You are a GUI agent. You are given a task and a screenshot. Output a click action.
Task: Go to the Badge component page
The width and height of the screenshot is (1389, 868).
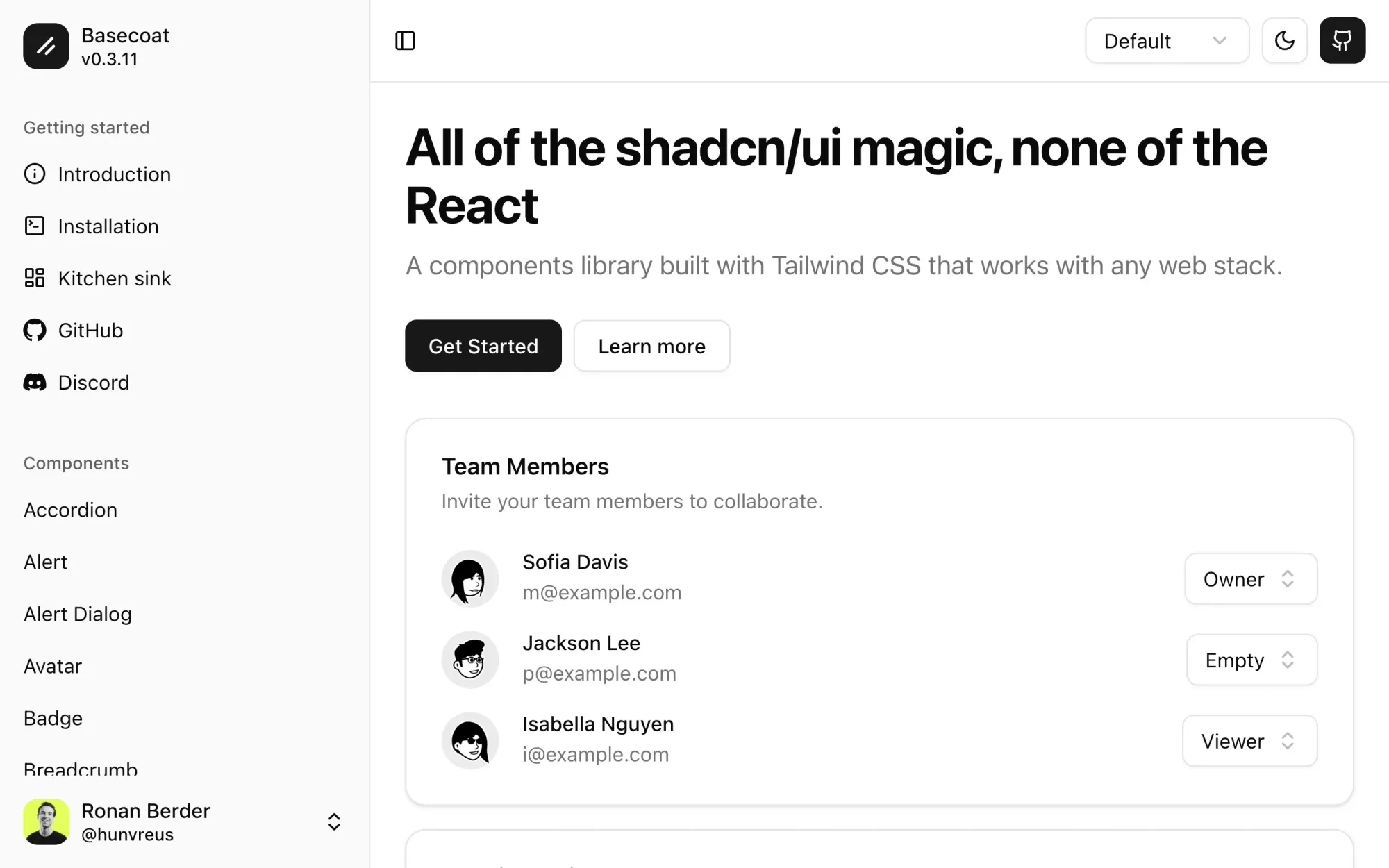(53, 718)
